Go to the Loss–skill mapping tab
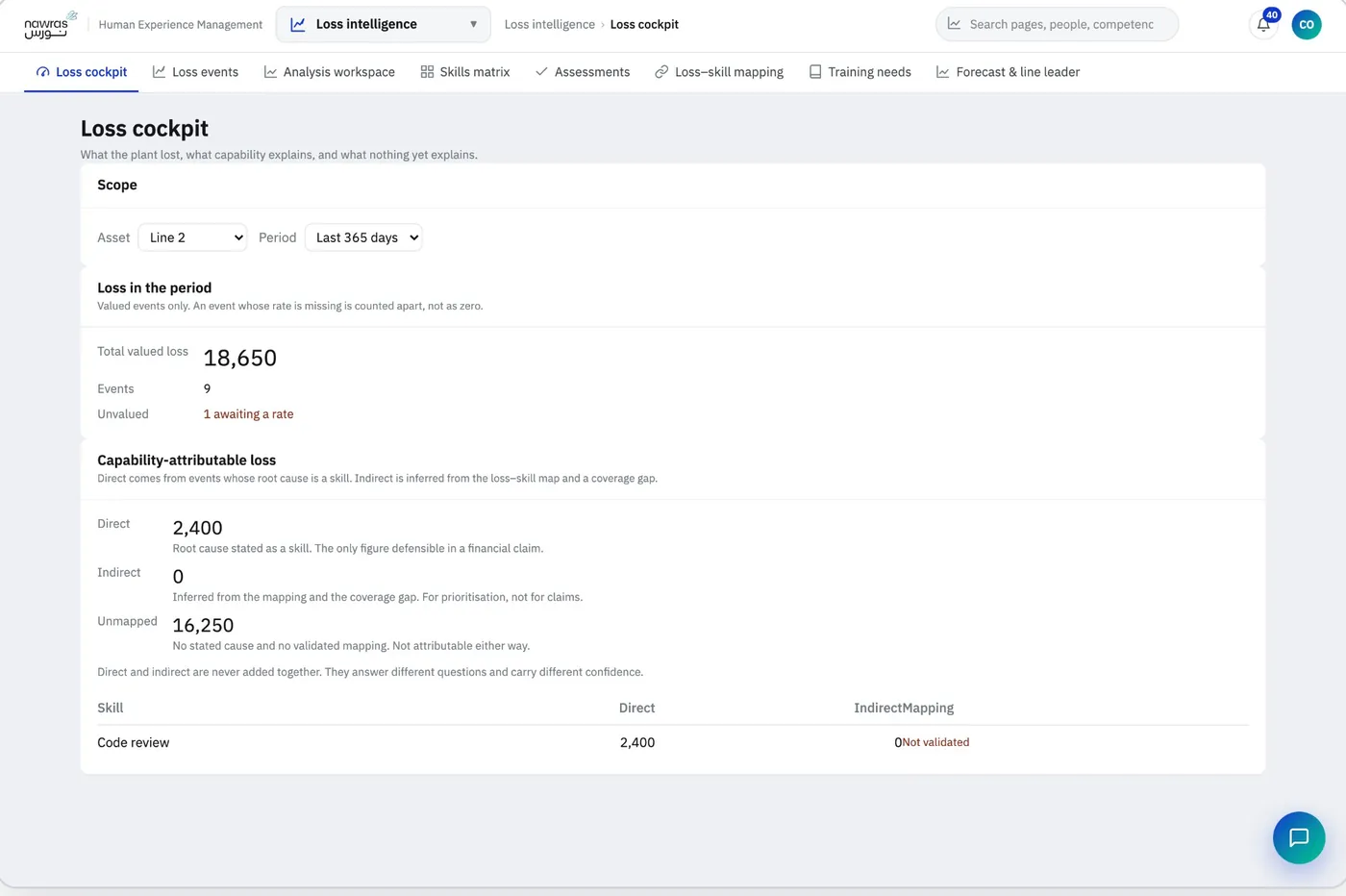Screen dimensions: 1346x896 [719, 72]
